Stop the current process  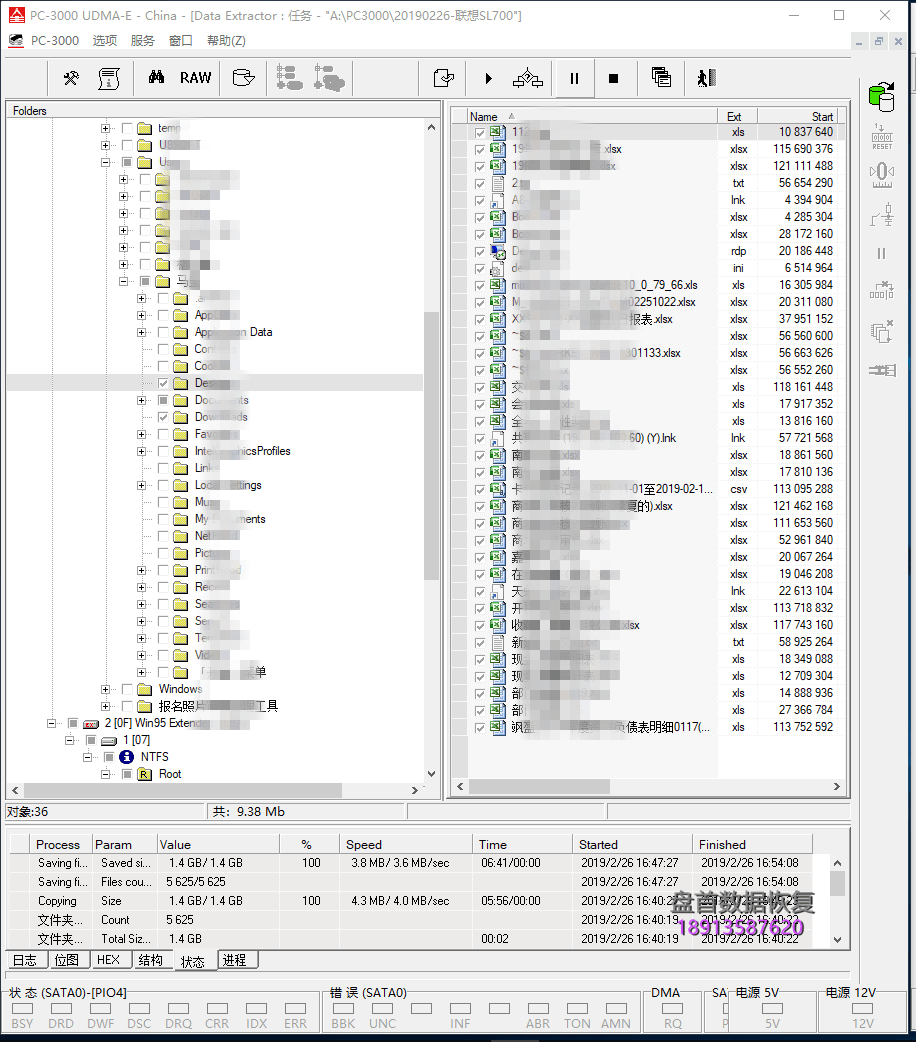tap(614, 78)
